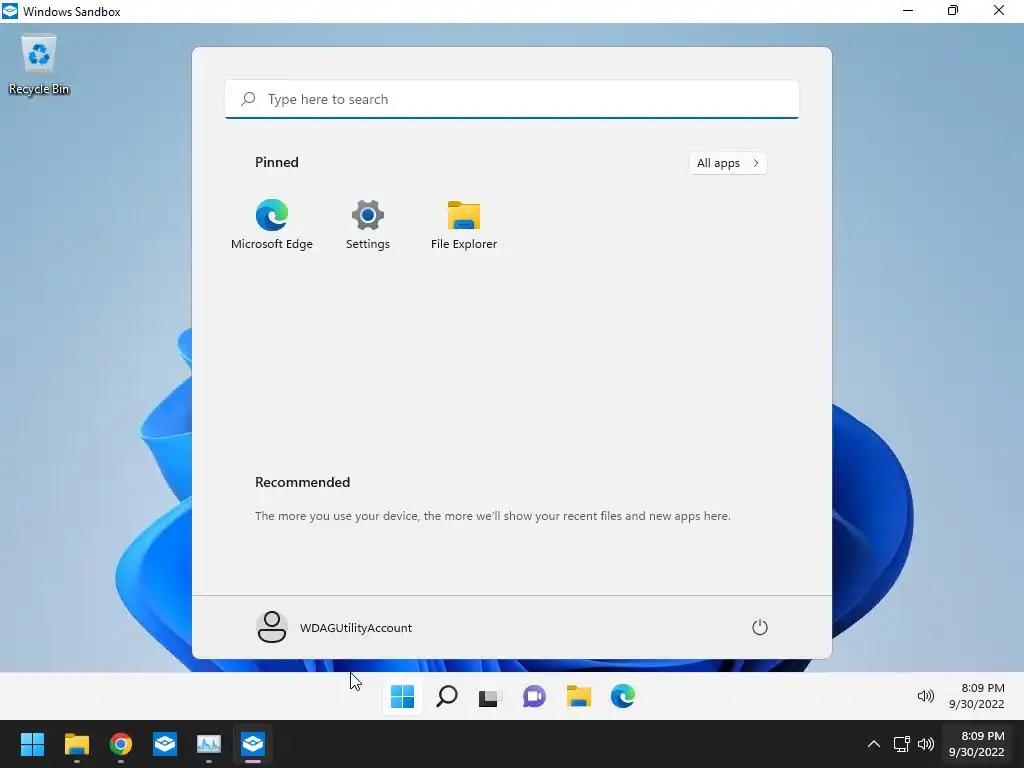1024x768 pixels.
Task: Click the sandbox volume speaker icon
Action: 925,696
